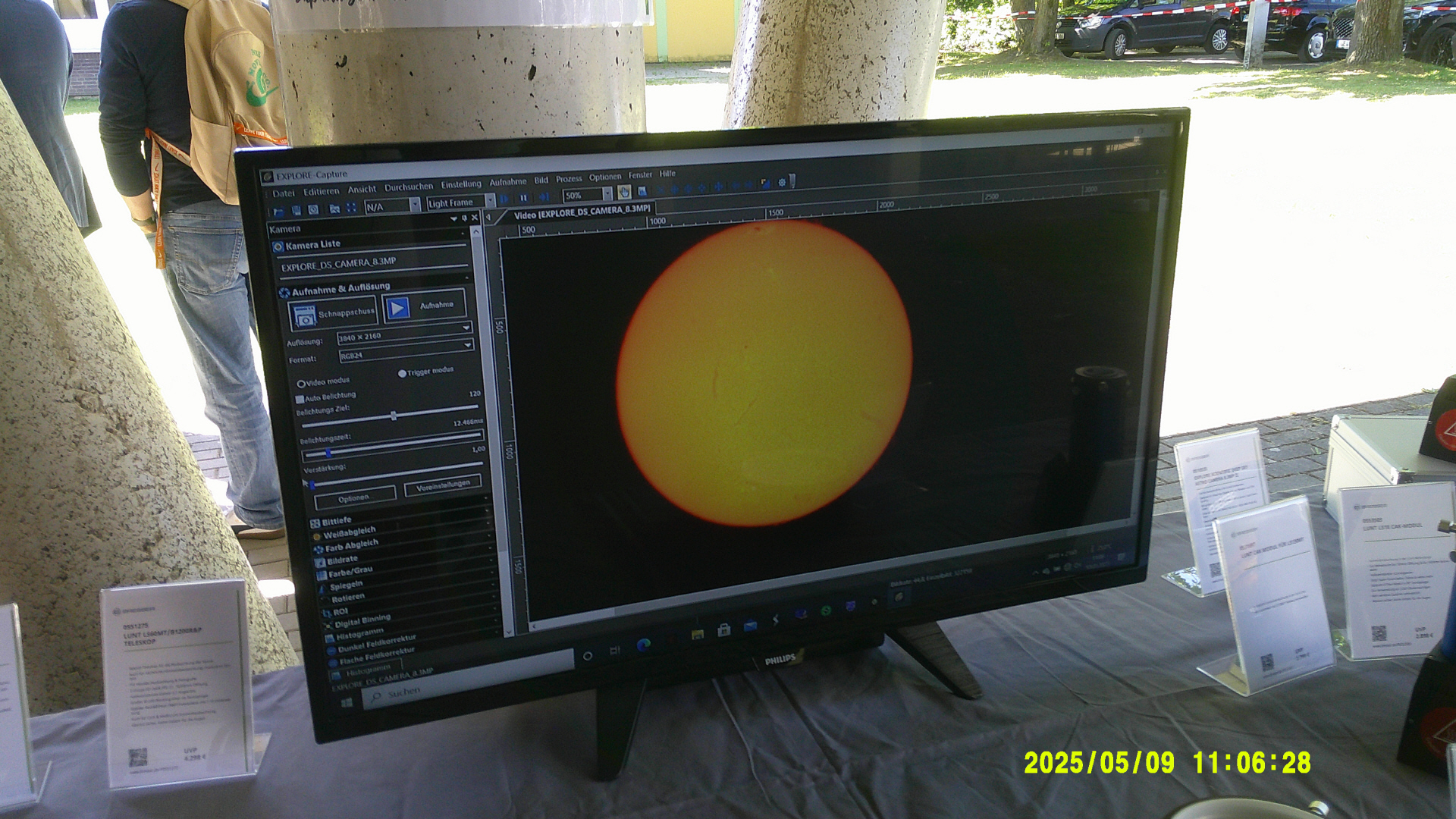Select the hand pan tool
1456x819 pixels.
pos(623,192)
